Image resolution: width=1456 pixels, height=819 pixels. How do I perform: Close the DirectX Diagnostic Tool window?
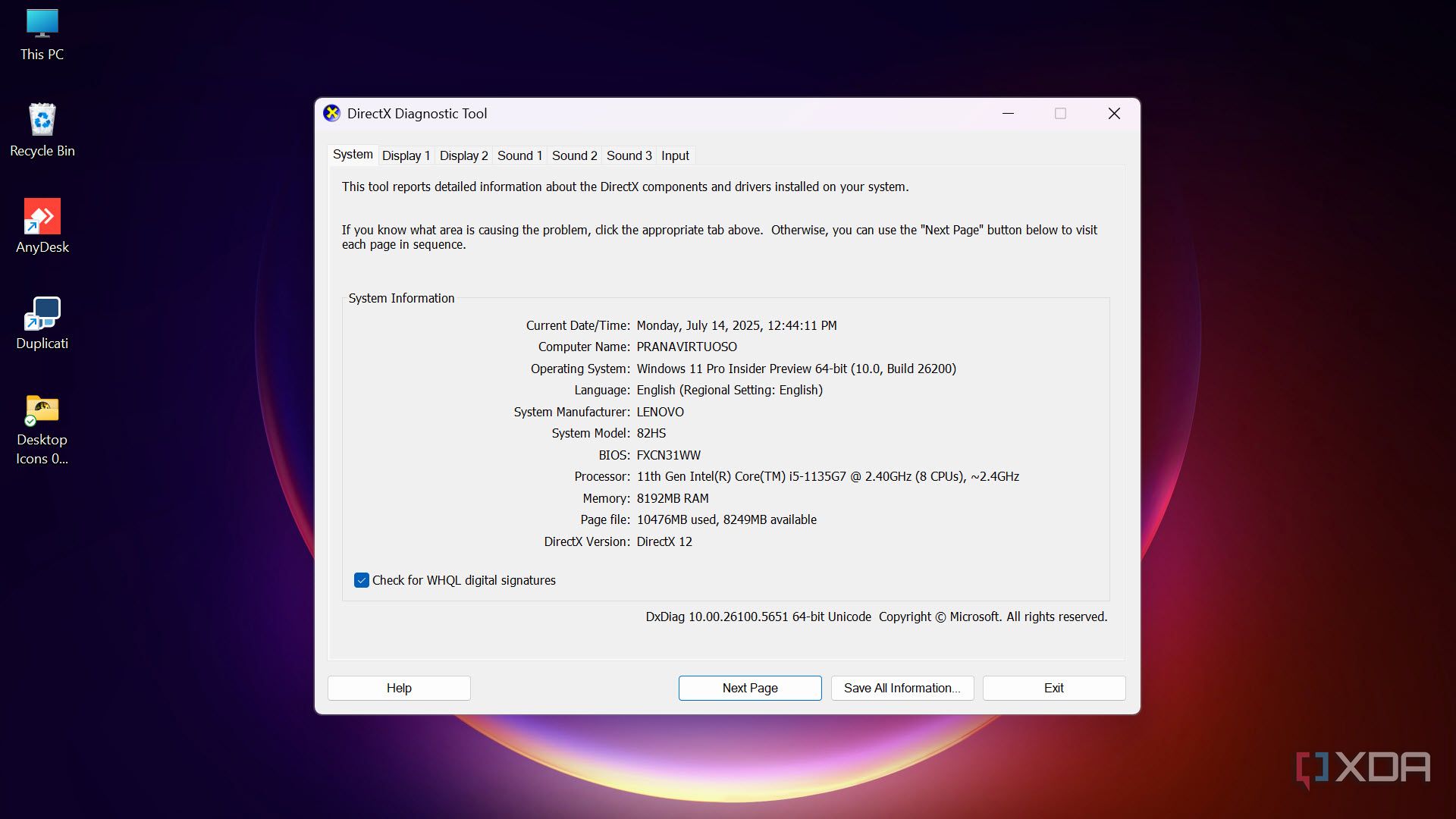(x=1114, y=114)
